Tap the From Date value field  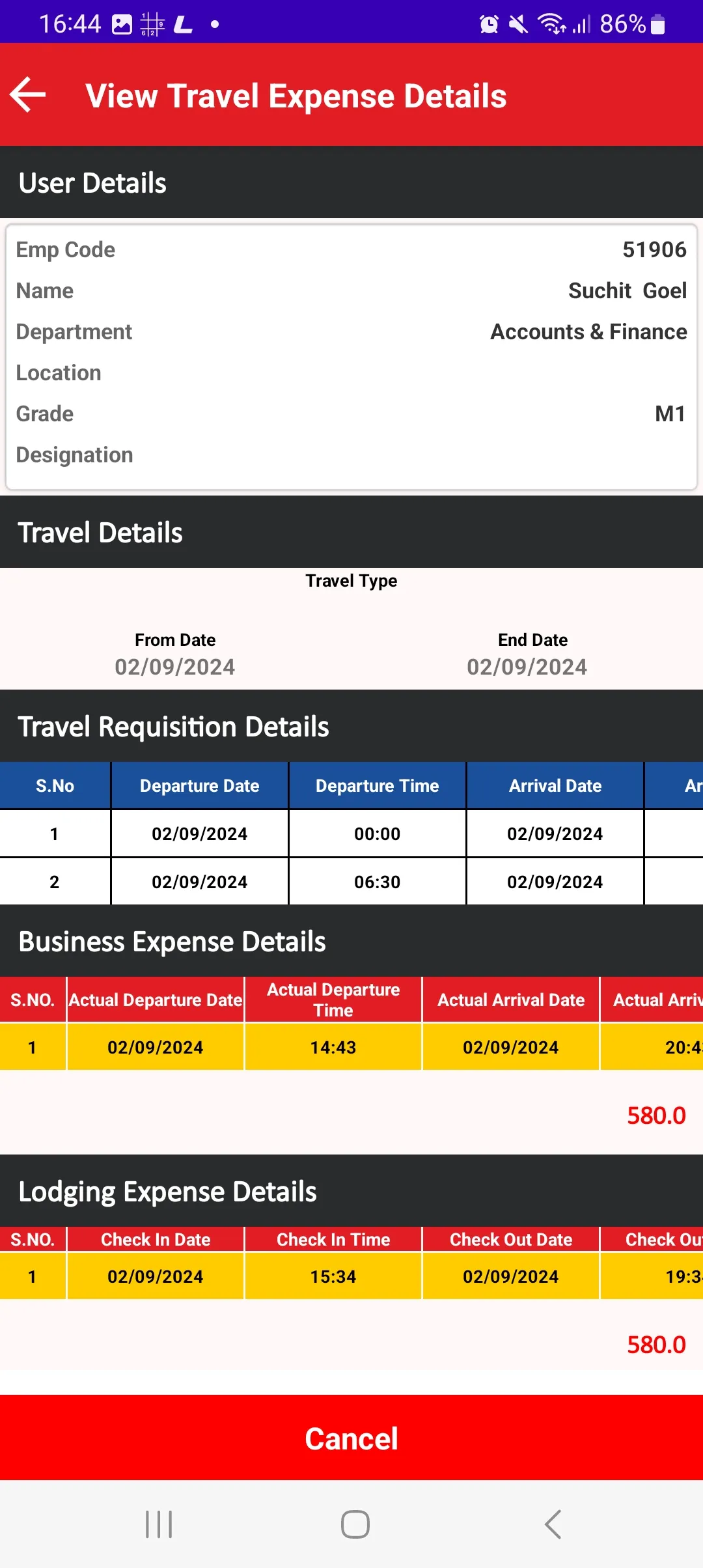[175, 667]
